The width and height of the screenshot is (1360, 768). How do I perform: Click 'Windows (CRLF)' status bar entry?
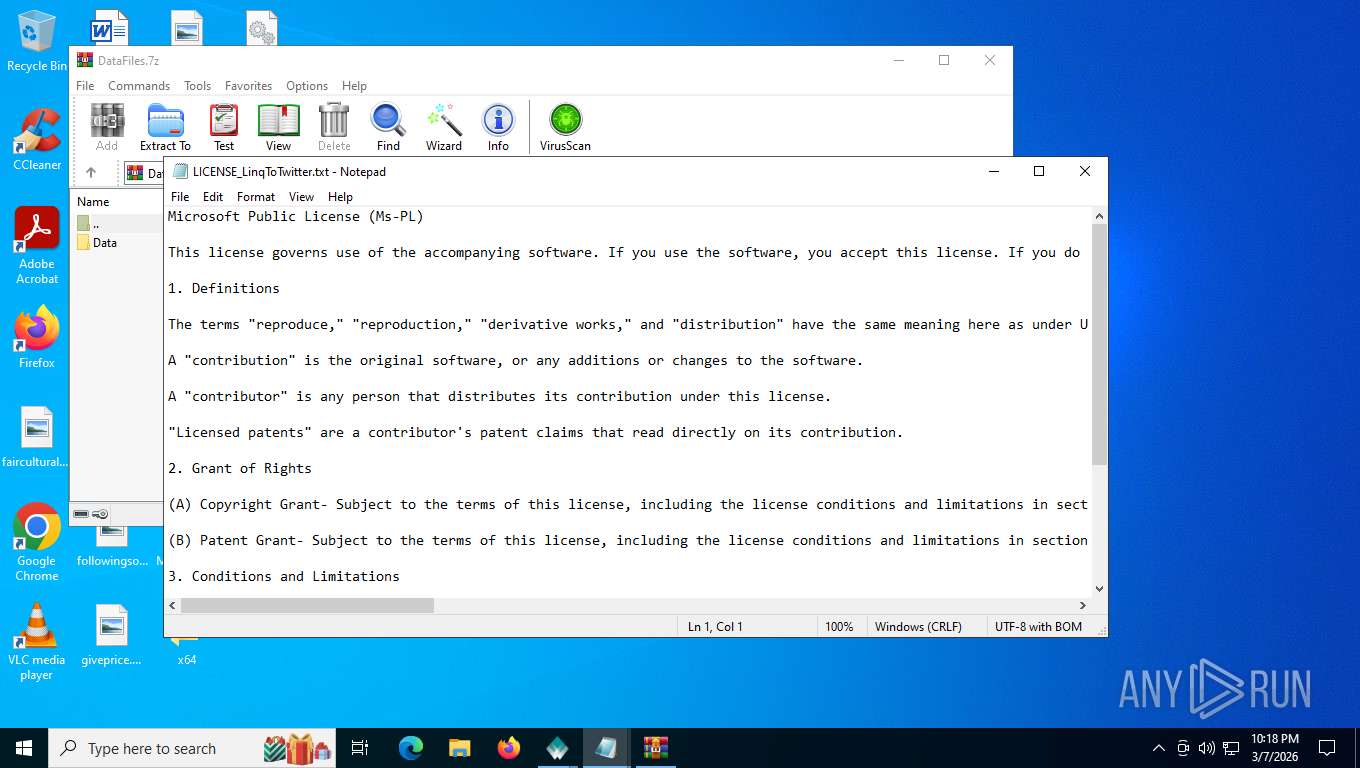(x=918, y=627)
